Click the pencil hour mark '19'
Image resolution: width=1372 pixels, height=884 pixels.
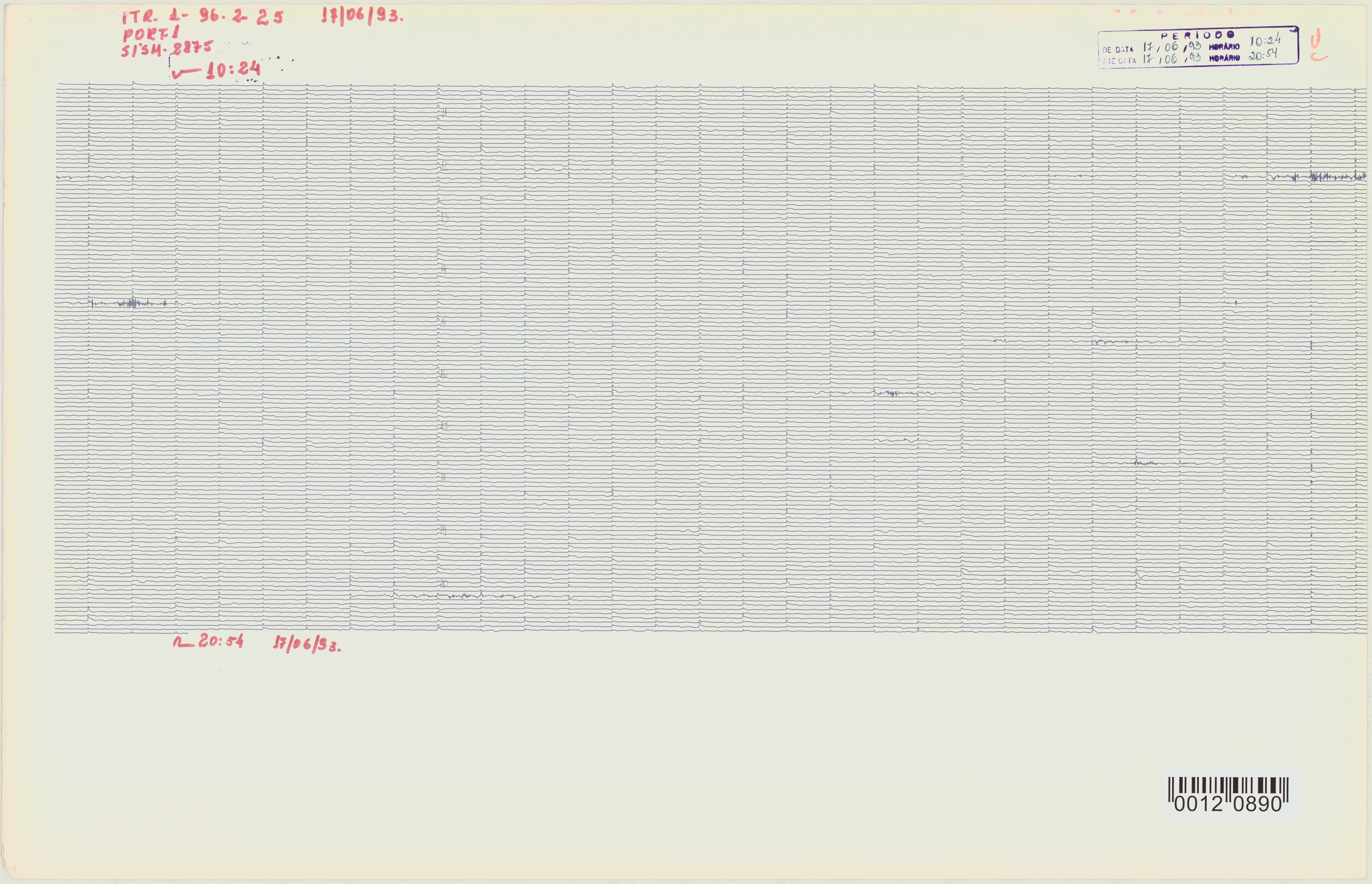click(x=444, y=530)
